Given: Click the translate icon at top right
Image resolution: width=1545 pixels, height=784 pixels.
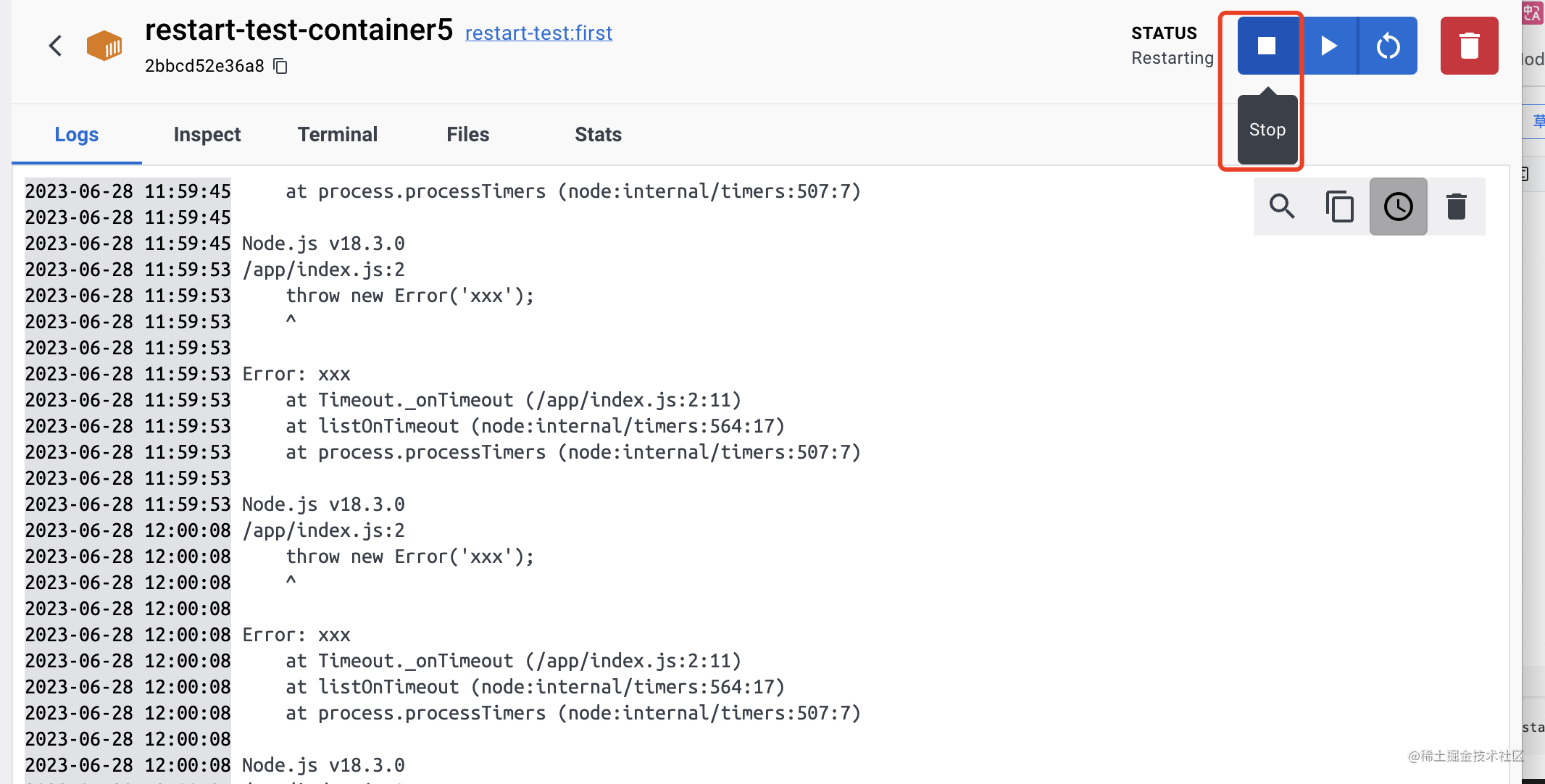Looking at the screenshot, I should pyautogui.click(x=1532, y=13).
